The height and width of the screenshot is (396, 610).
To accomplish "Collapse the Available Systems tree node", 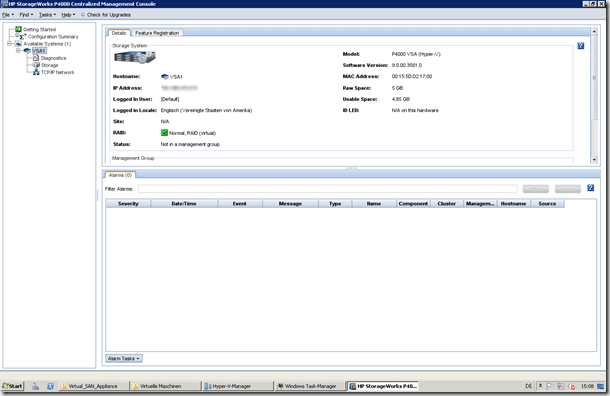I will (9, 44).
